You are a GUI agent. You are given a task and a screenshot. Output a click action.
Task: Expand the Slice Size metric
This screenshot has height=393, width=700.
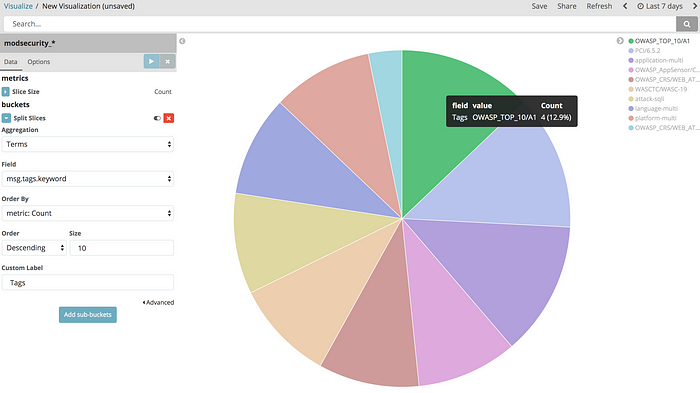click(5, 92)
